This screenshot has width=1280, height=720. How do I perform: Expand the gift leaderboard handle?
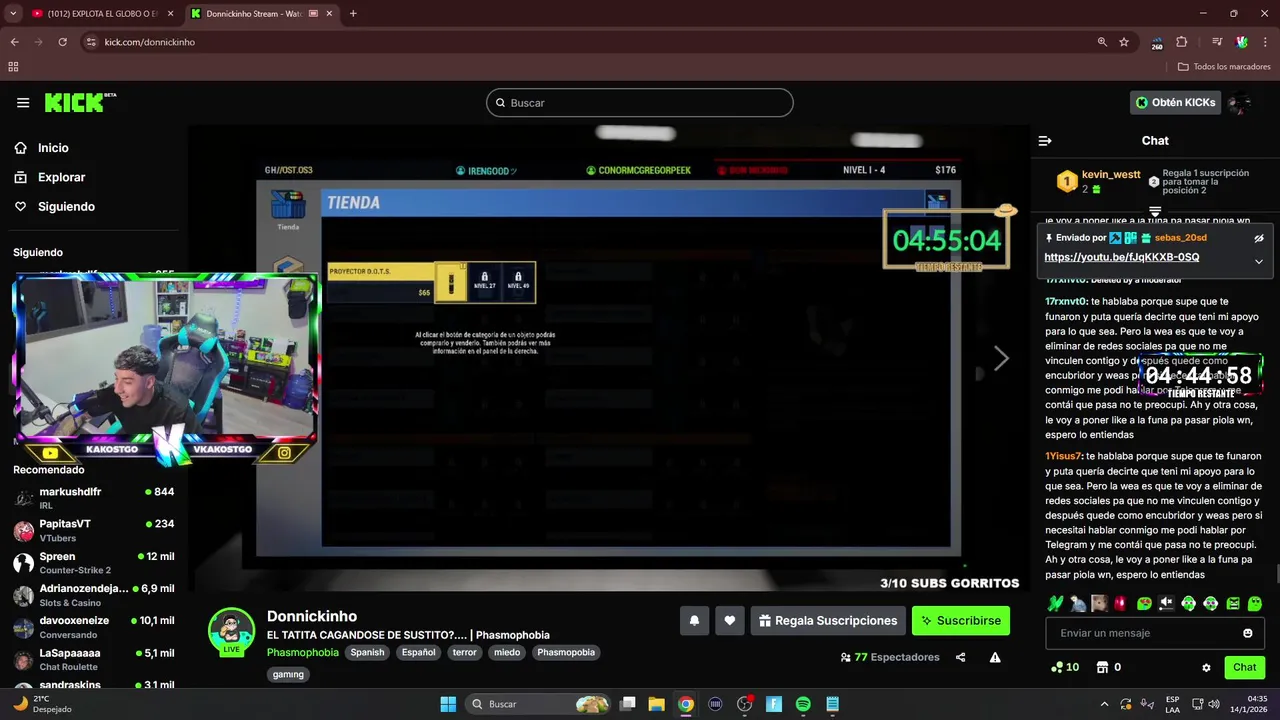1155,212
